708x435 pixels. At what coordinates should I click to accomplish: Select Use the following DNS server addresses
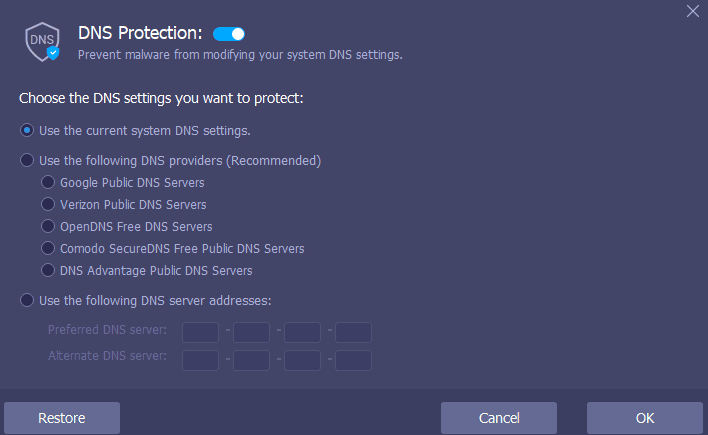(27, 300)
